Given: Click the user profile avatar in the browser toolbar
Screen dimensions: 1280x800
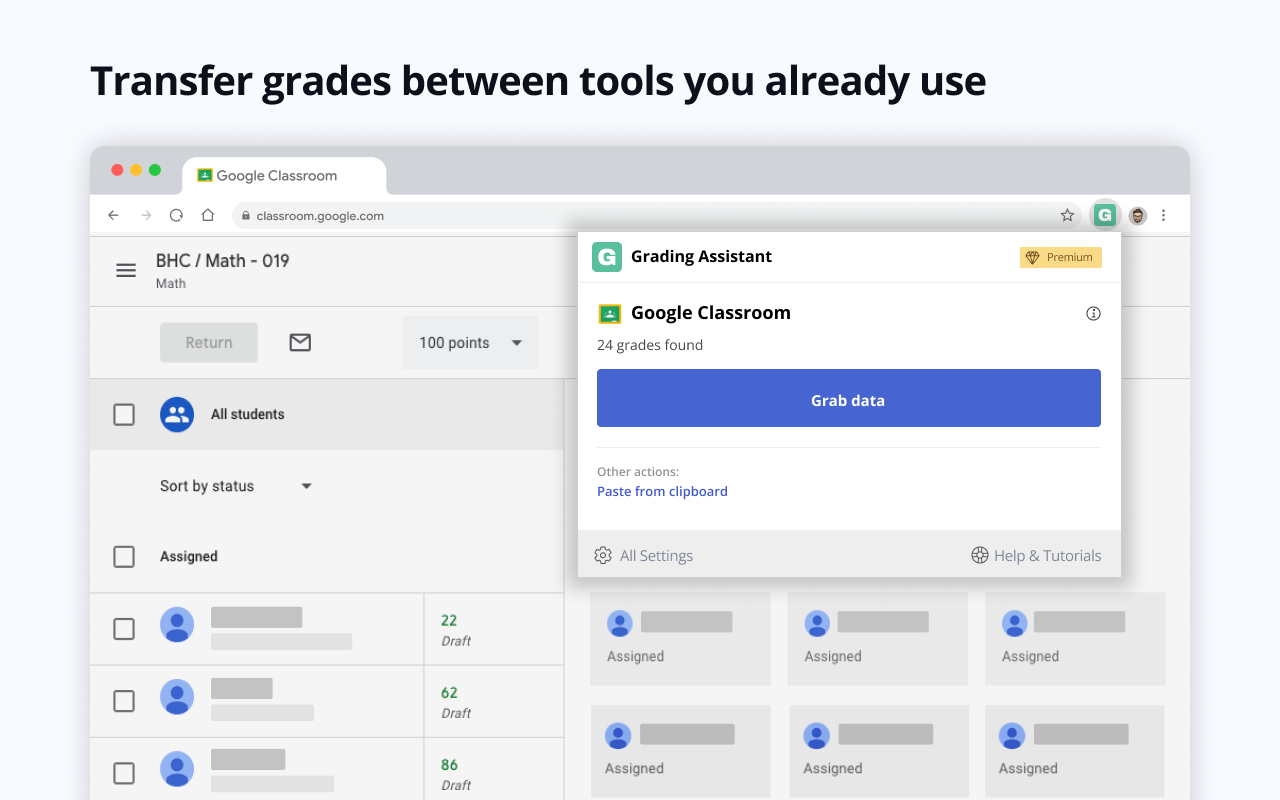Looking at the screenshot, I should click(x=1137, y=215).
